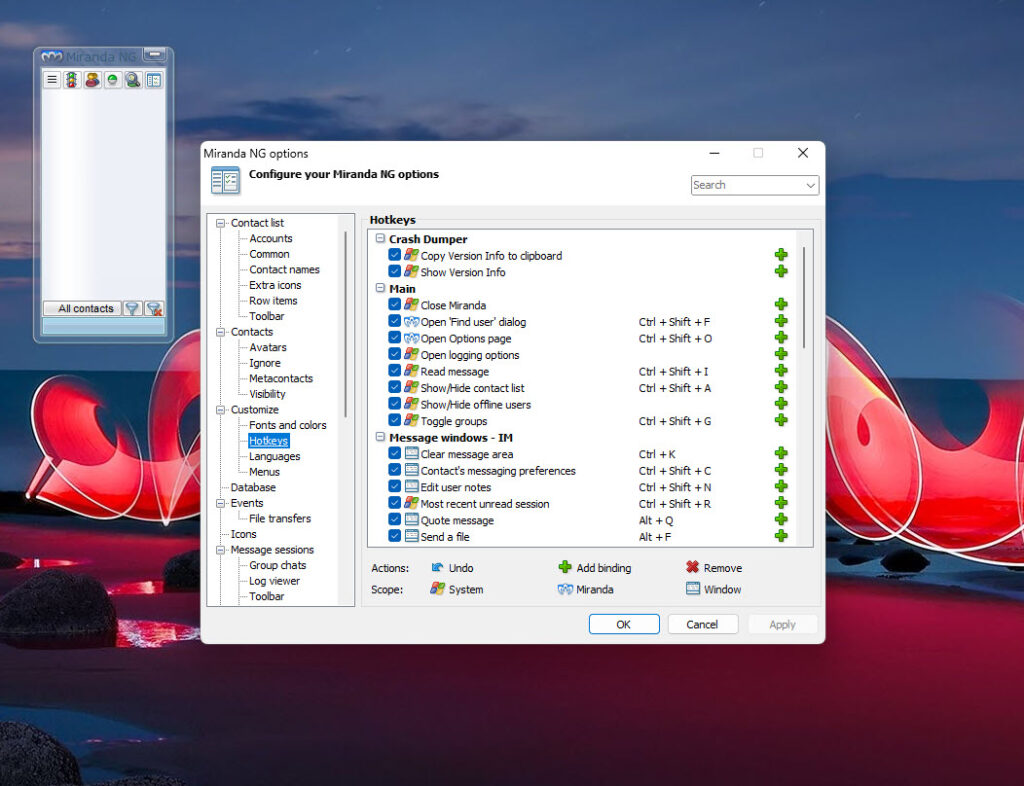The width and height of the screenshot is (1024, 786).
Task: Go to the Languages options page
Action: click(274, 456)
